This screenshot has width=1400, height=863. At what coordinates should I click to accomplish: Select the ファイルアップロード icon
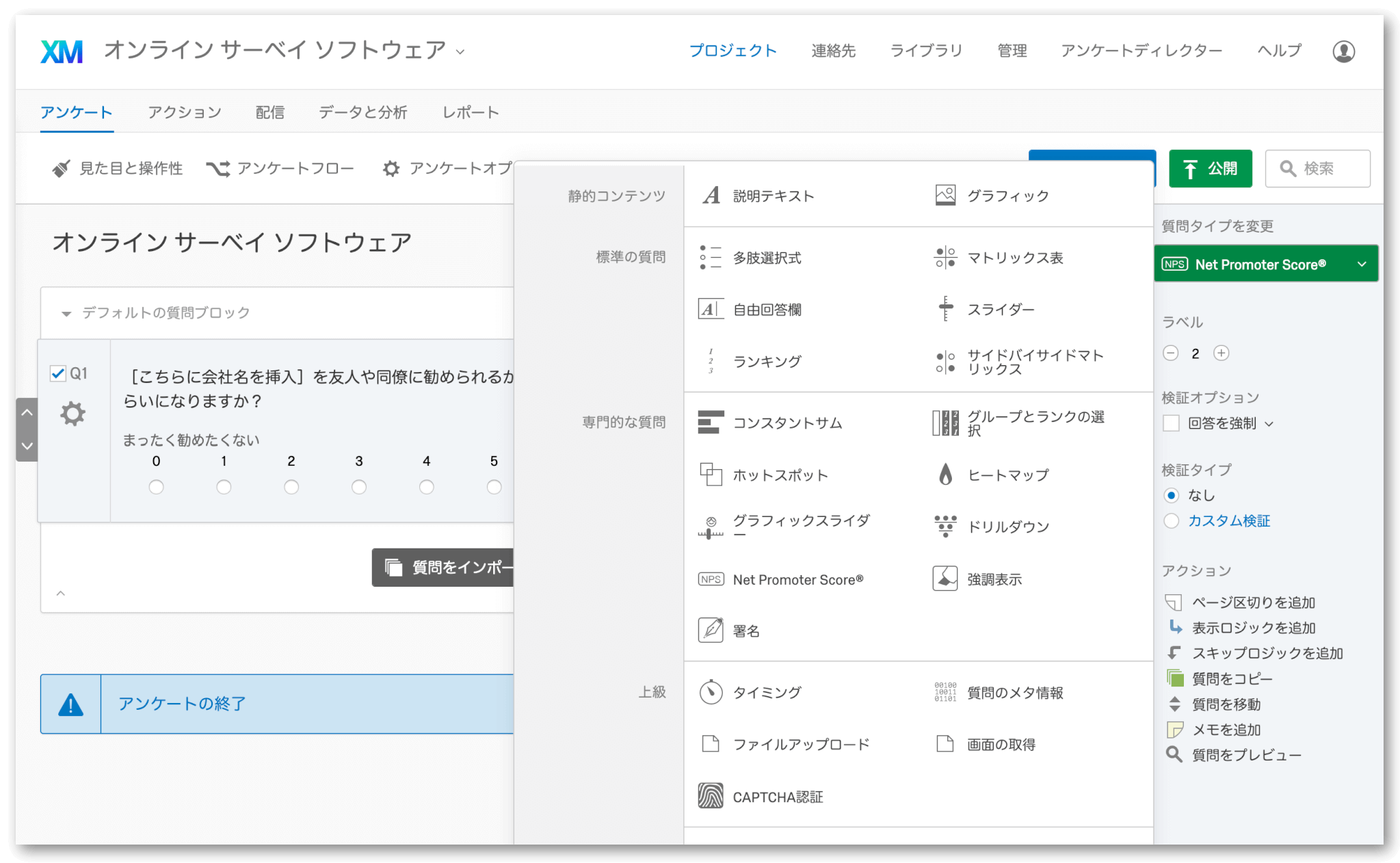click(711, 743)
